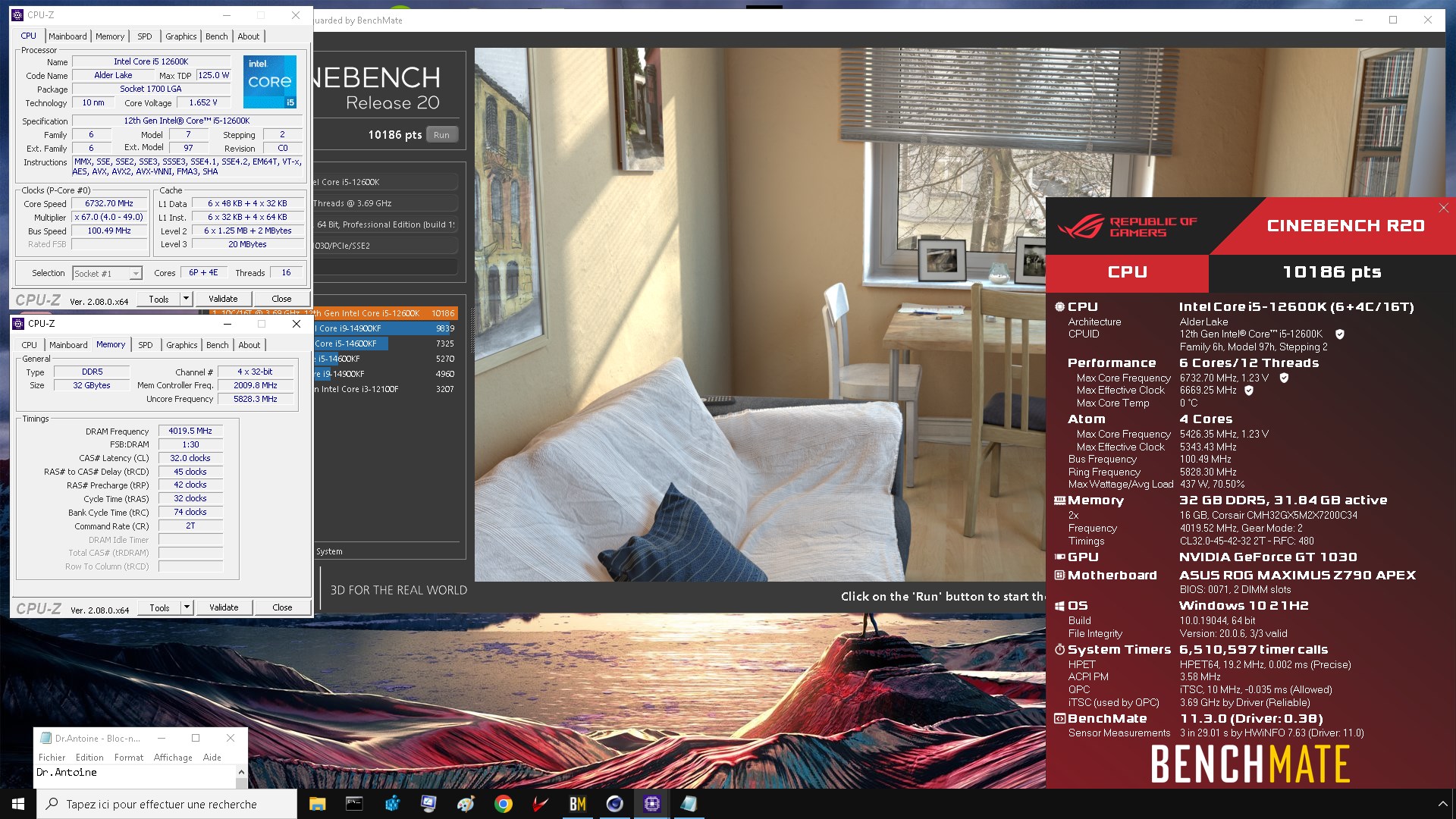Click Close button in lower CPU-Z Memory window
Screen dimensions: 1456x819
point(282,607)
